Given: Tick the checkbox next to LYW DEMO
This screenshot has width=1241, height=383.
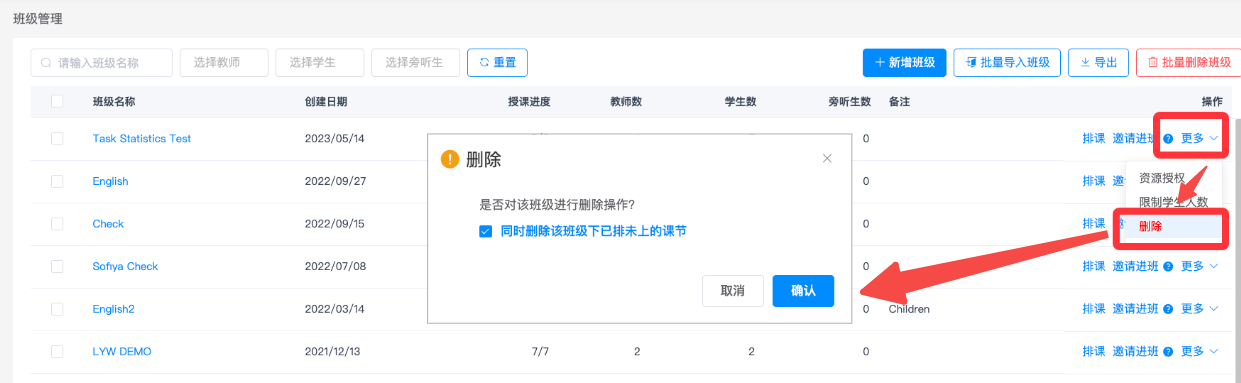Looking at the screenshot, I should click(x=57, y=351).
